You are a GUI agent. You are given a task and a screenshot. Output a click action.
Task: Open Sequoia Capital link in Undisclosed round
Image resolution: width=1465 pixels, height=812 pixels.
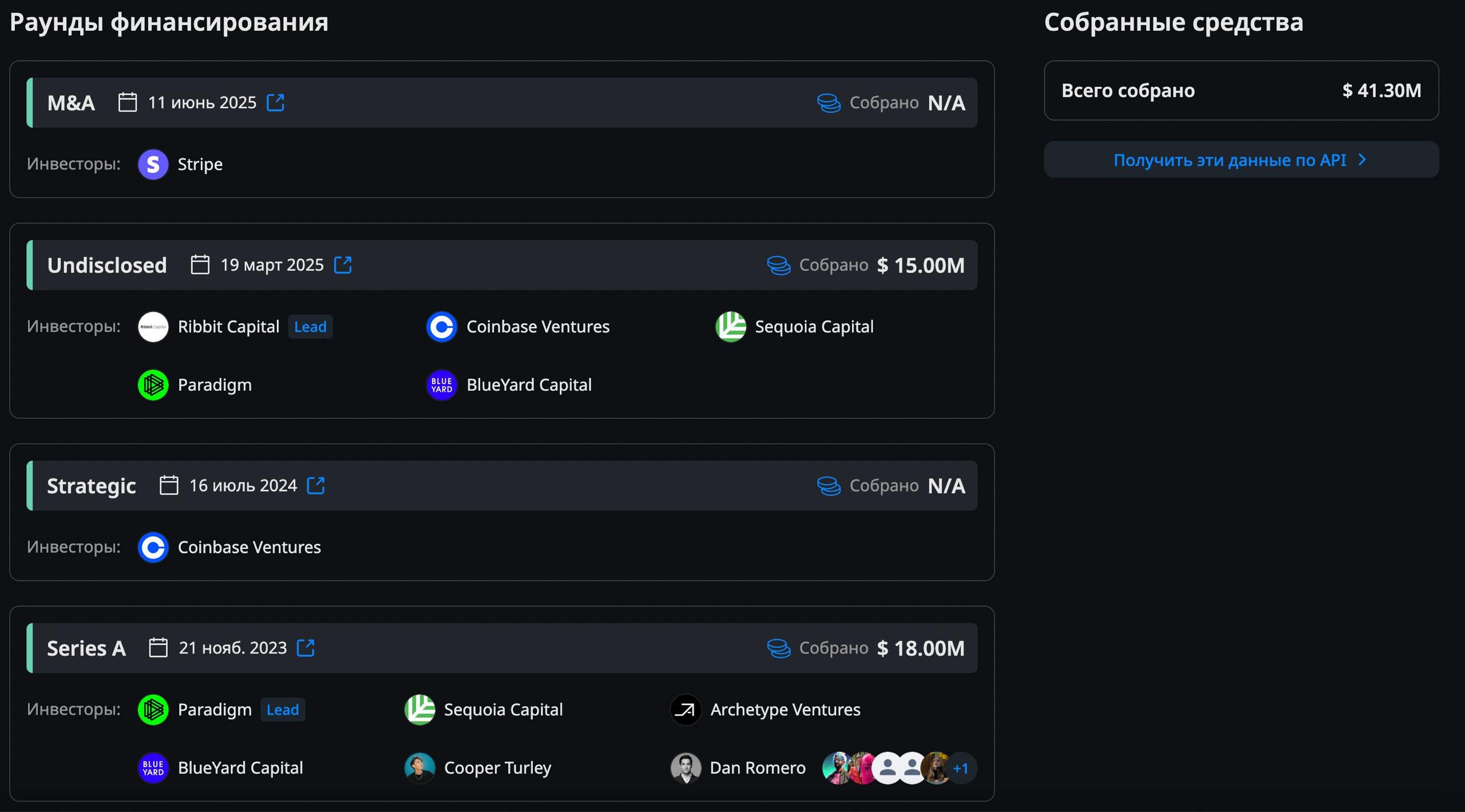pyautogui.click(x=814, y=327)
